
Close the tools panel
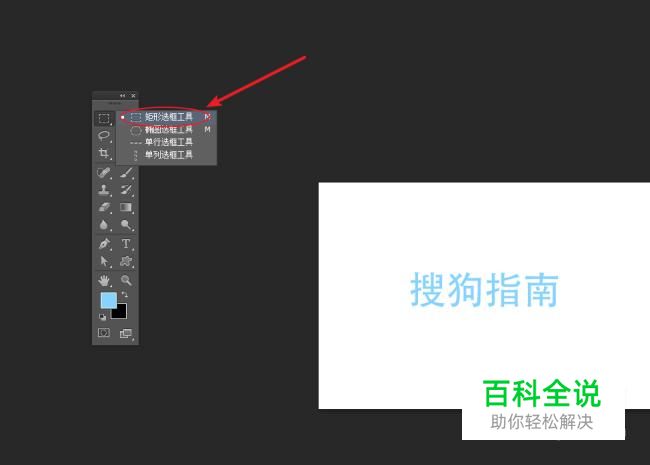coord(133,96)
